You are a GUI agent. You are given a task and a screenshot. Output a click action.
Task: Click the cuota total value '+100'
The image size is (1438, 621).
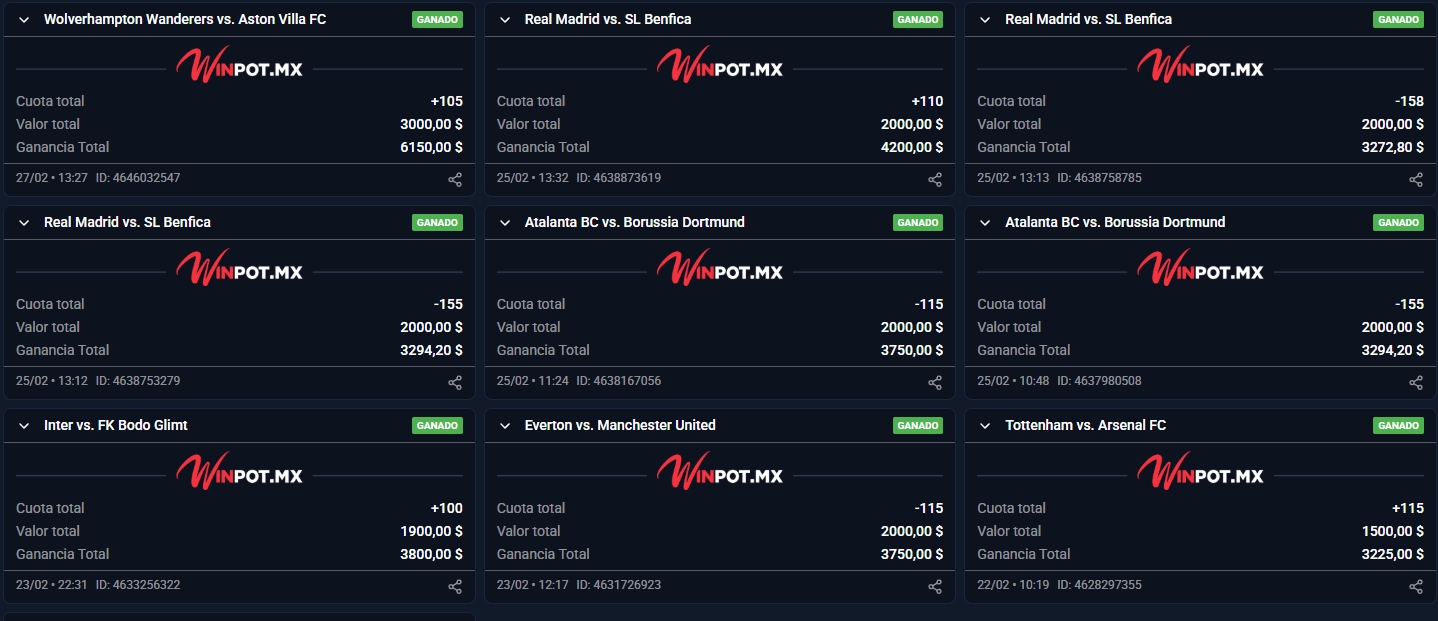click(447, 508)
